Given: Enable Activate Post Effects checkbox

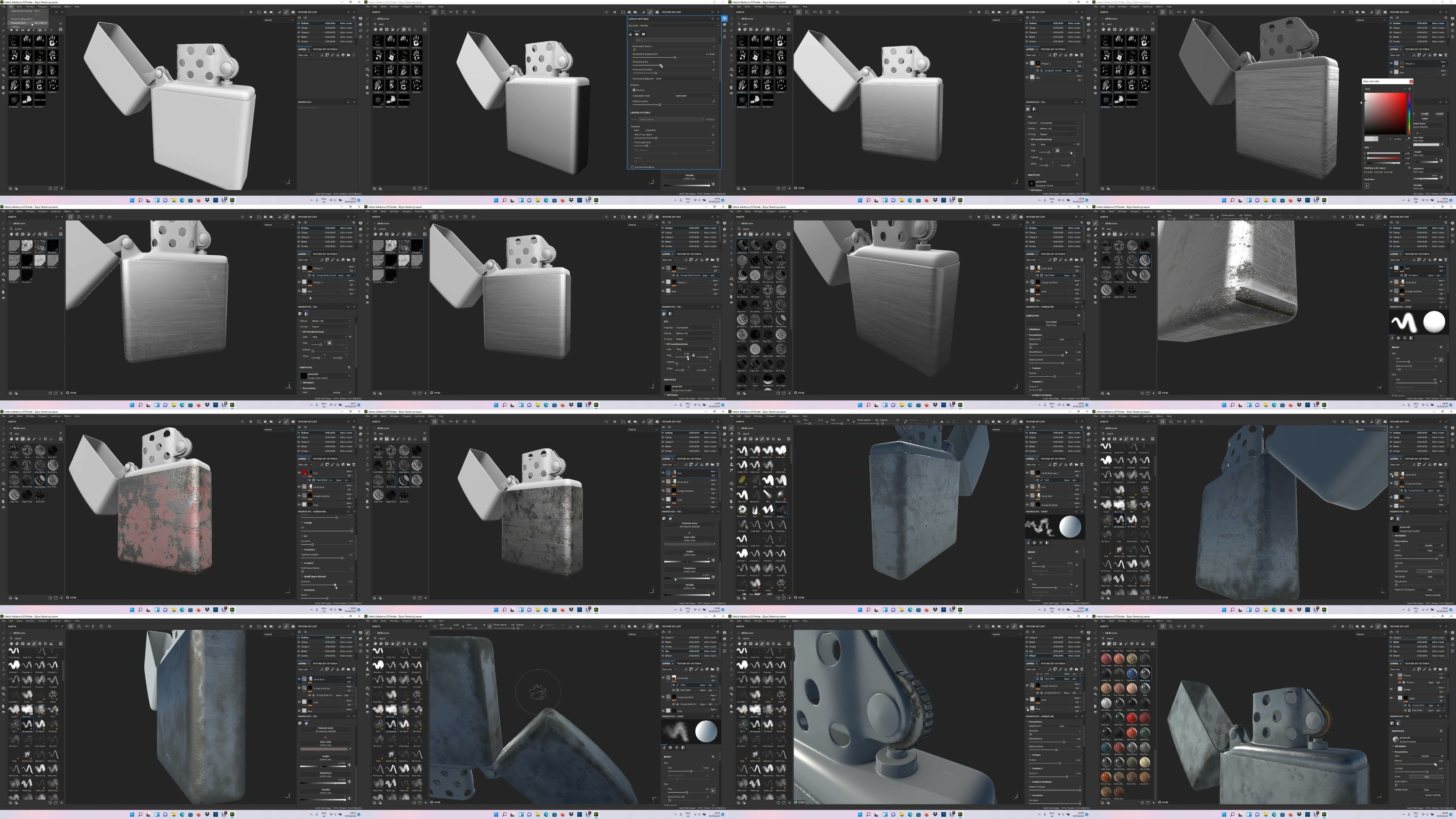Looking at the screenshot, I should pos(632,167).
